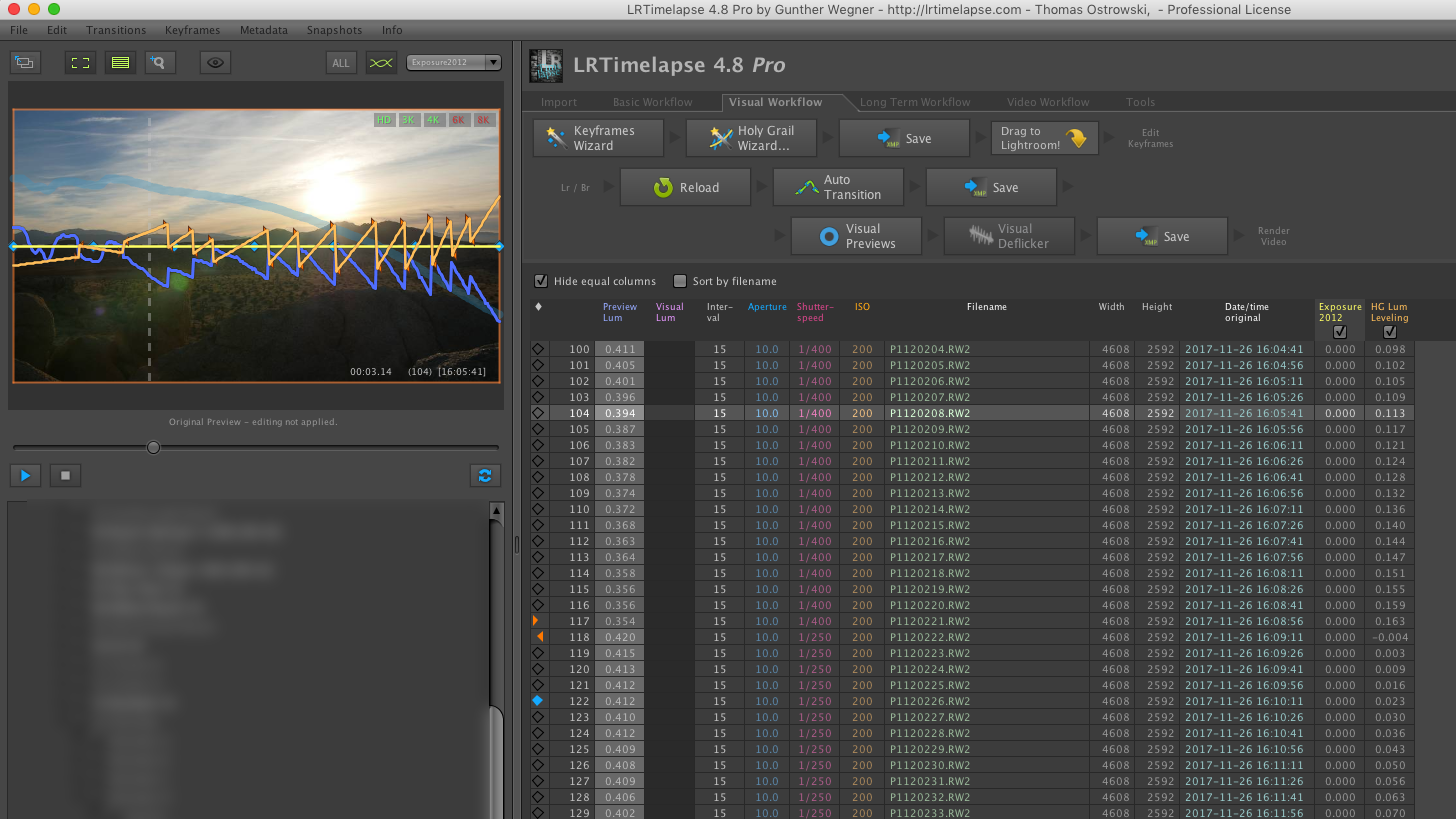The height and width of the screenshot is (819, 1456).
Task: Switch to the Basic Workflow tab
Action: coord(652,102)
